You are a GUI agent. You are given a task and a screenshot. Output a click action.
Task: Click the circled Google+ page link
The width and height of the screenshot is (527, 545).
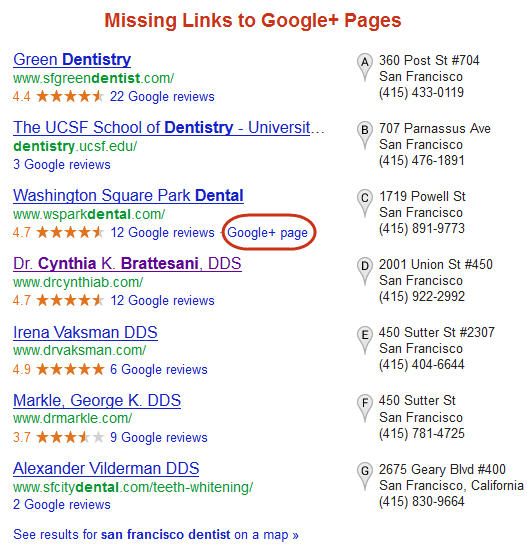(267, 233)
